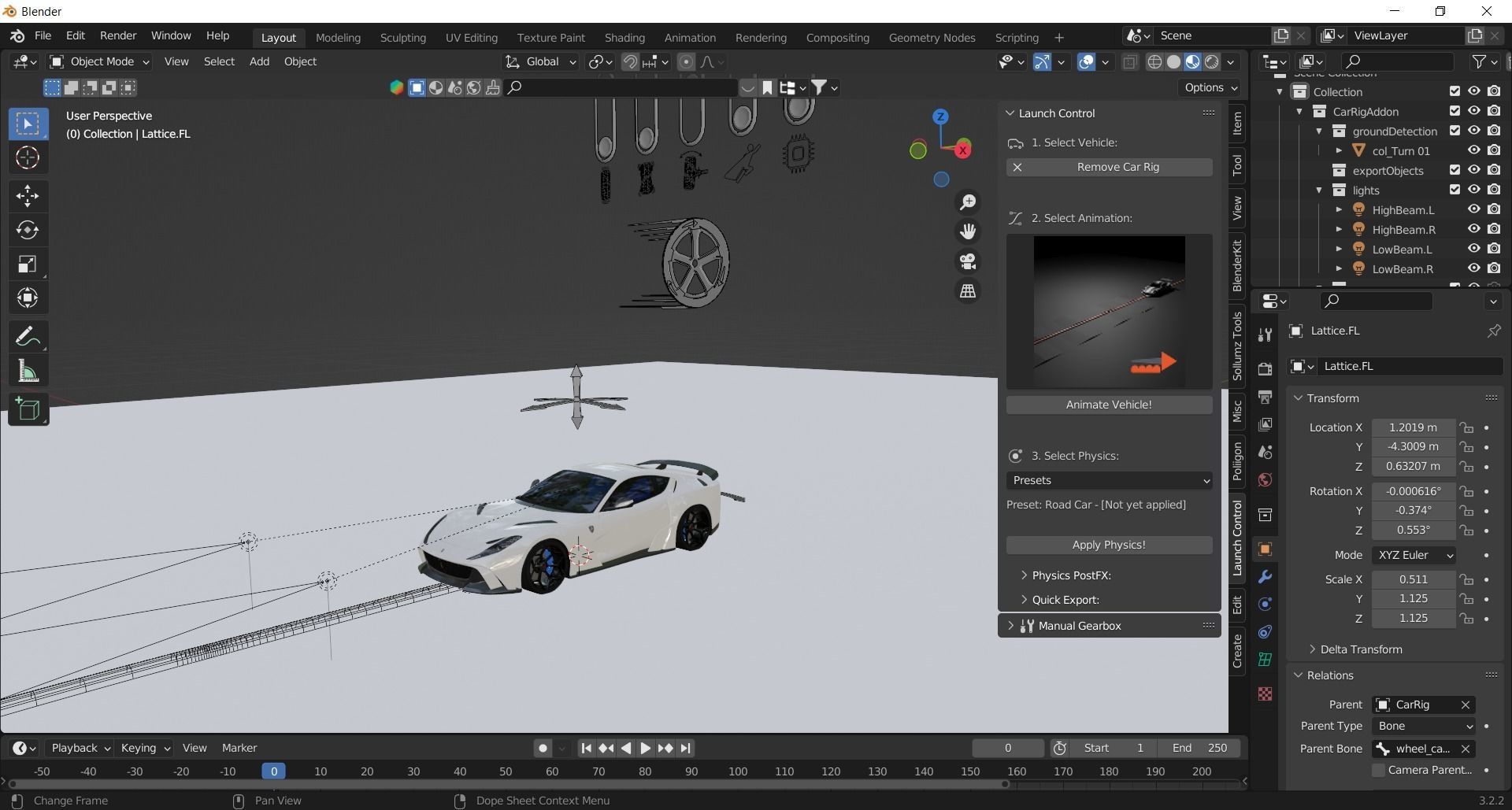Select the Transform tool
This screenshot has width=1512, height=810.
pos(28,298)
